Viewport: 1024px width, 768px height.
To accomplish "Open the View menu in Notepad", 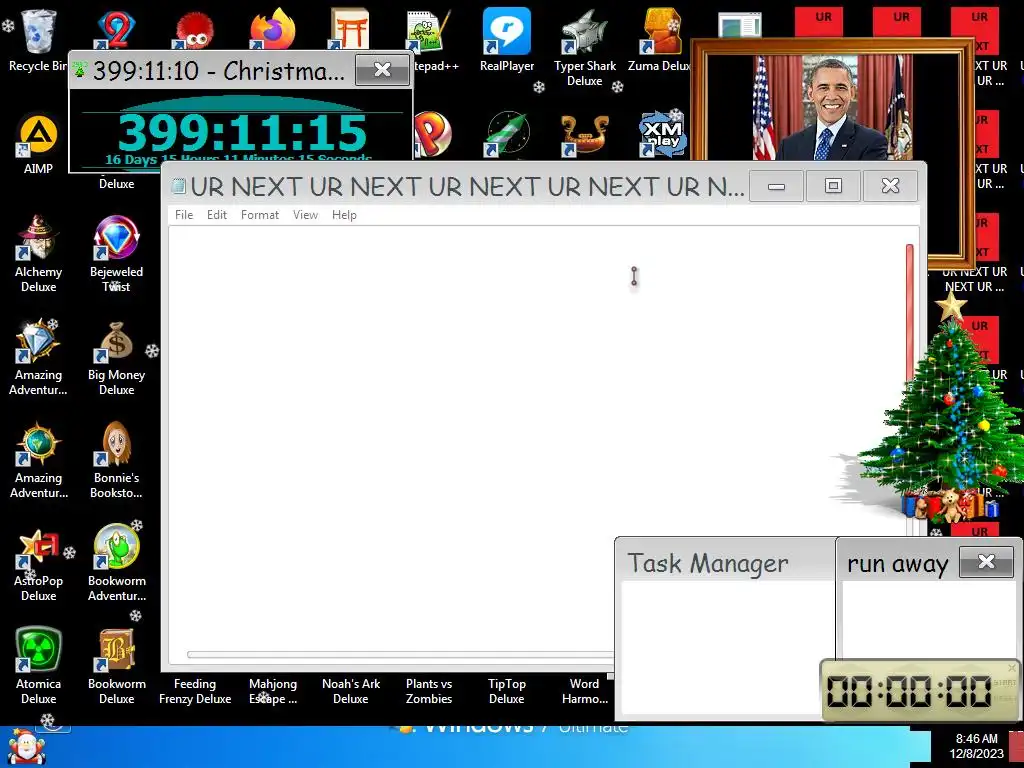I will tap(305, 215).
